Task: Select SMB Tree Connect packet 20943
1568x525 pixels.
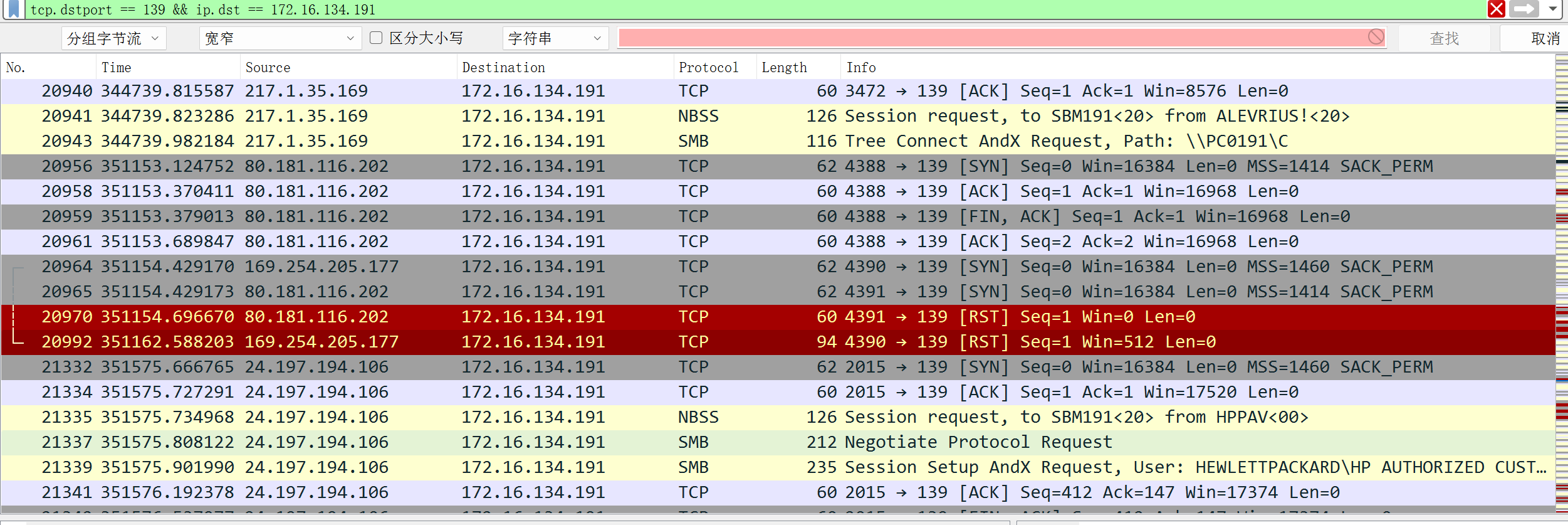Action: (778, 141)
